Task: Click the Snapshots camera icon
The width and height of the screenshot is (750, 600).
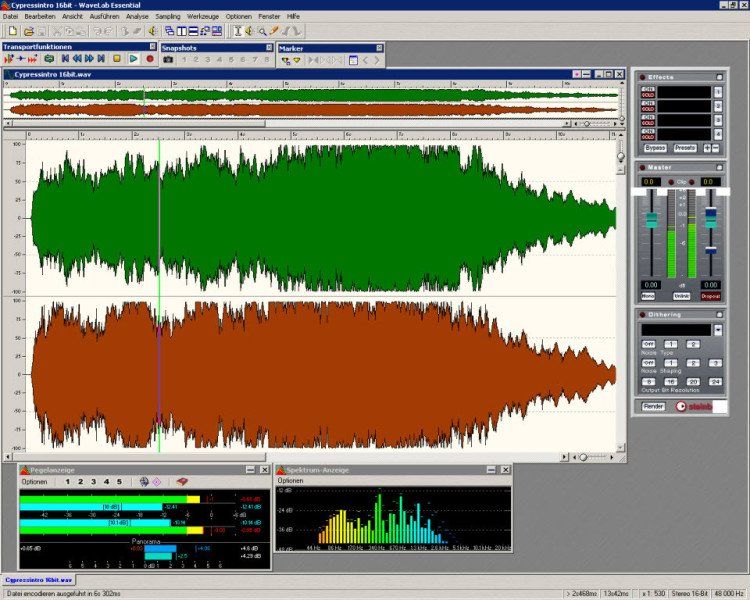Action: tap(168, 60)
